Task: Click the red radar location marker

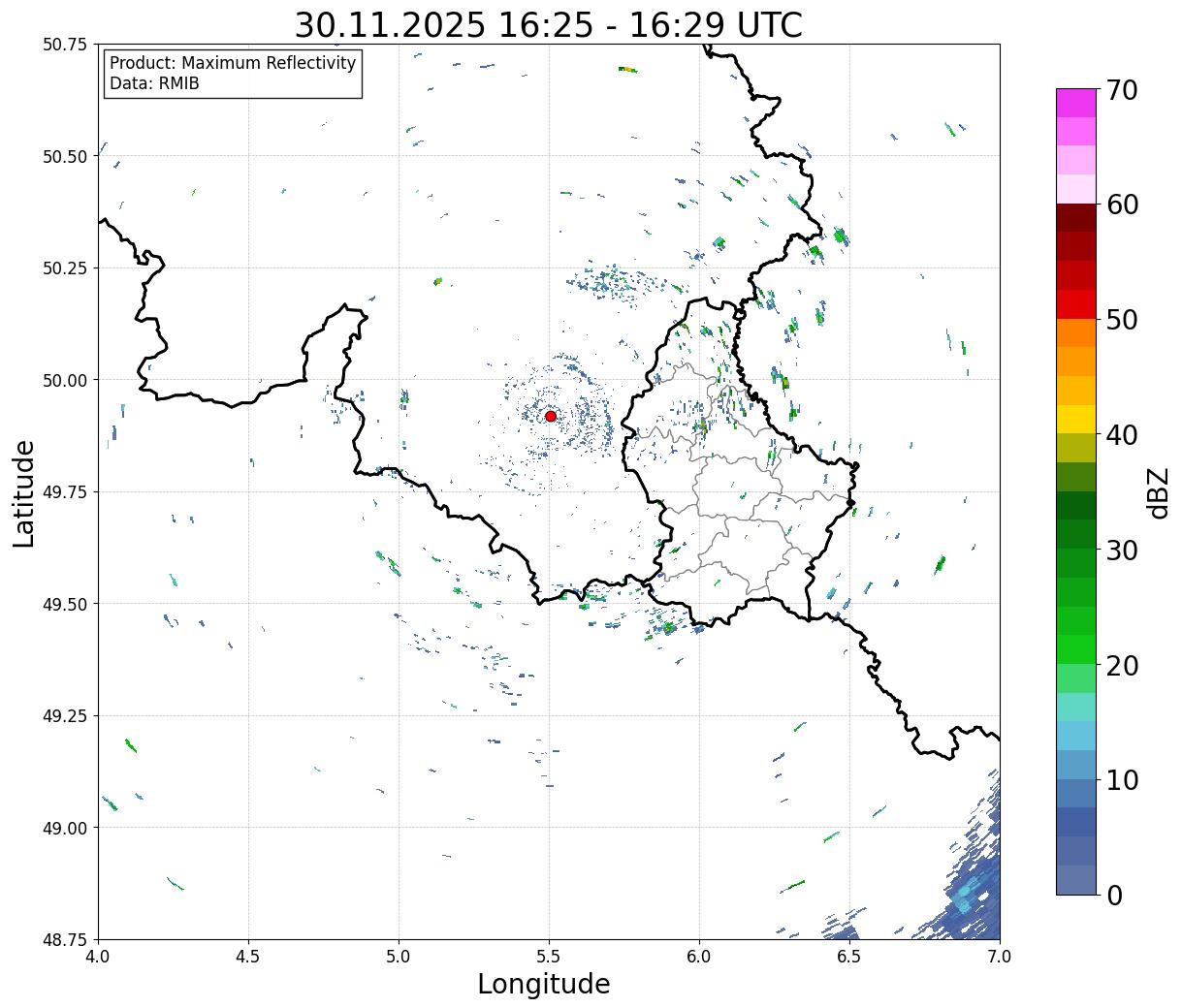Action: point(551,416)
